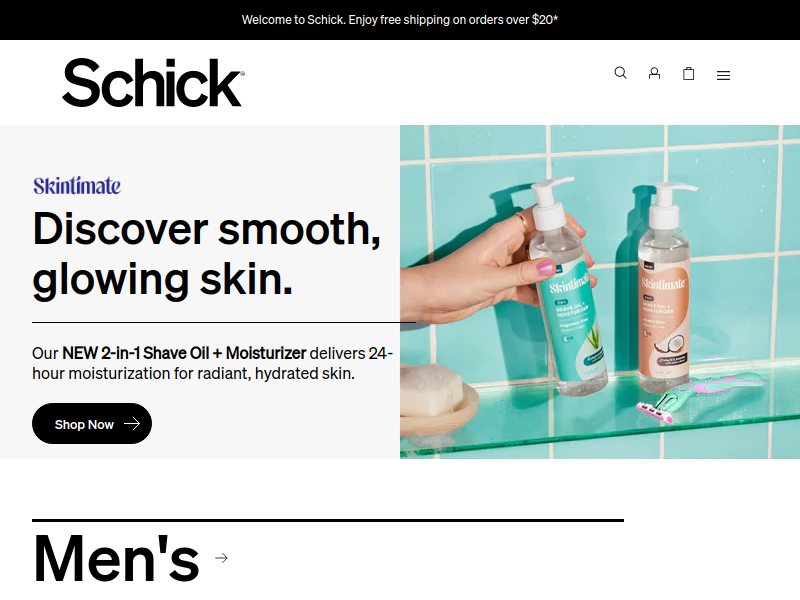Click the Schick logo
The height and width of the screenshot is (600, 800).
tap(153, 82)
